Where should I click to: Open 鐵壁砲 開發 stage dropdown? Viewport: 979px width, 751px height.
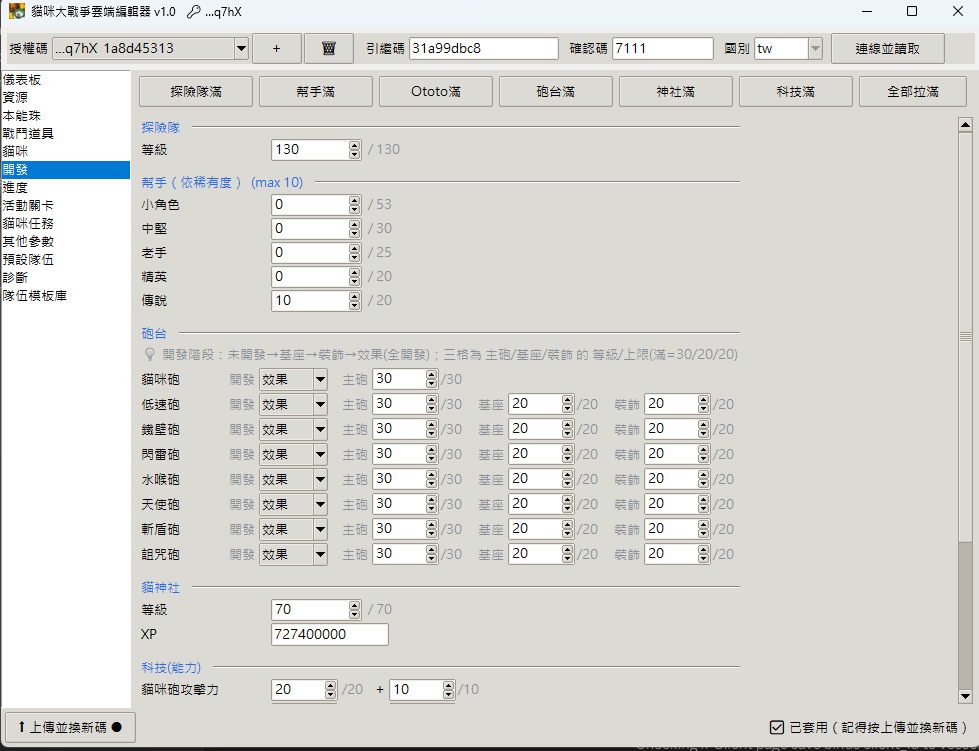pyautogui.click(x=293, y=429)
